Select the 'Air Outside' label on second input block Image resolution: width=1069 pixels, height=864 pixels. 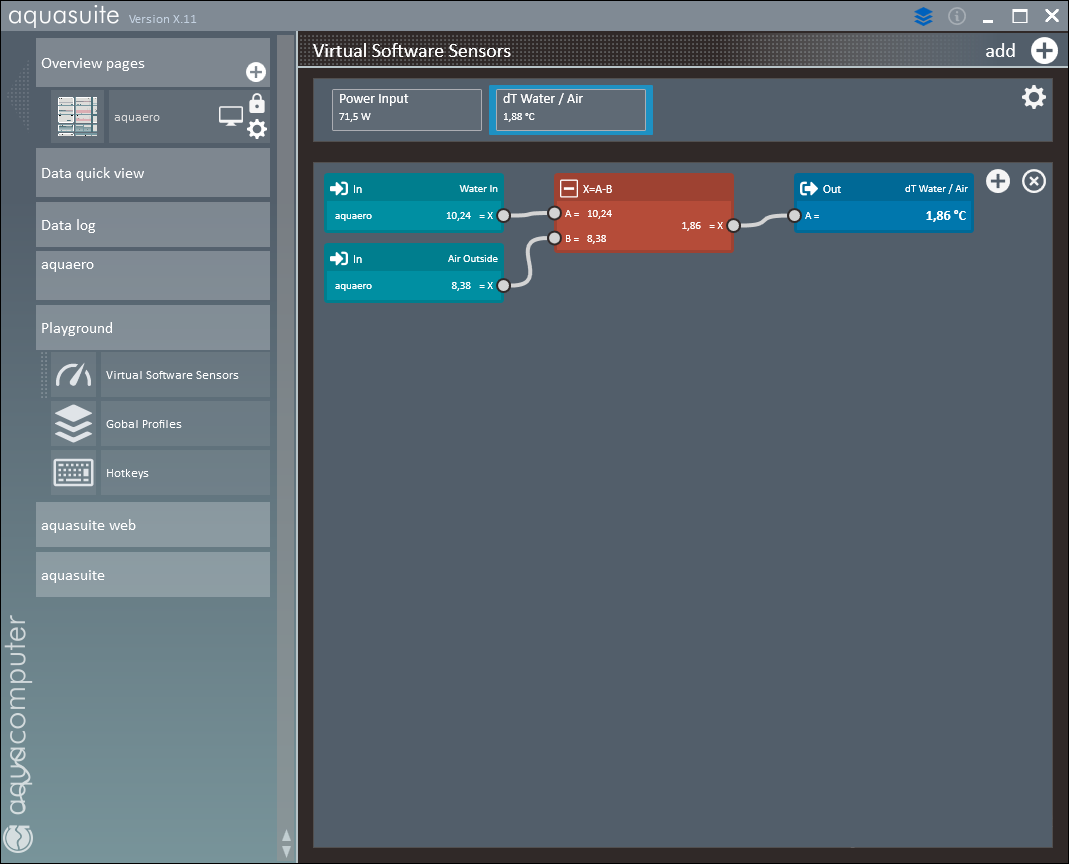472,258
